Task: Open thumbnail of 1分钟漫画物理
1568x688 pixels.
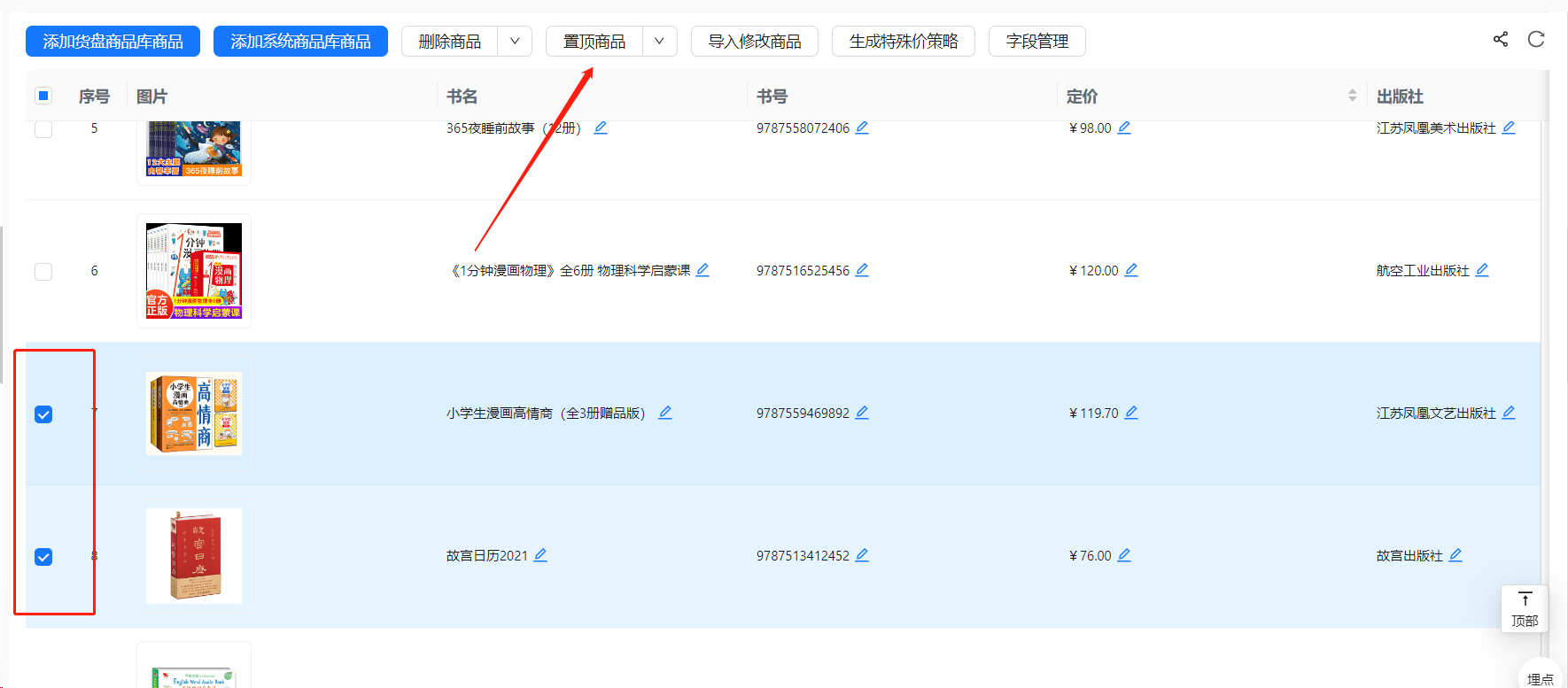Action: tap(194, 271)
